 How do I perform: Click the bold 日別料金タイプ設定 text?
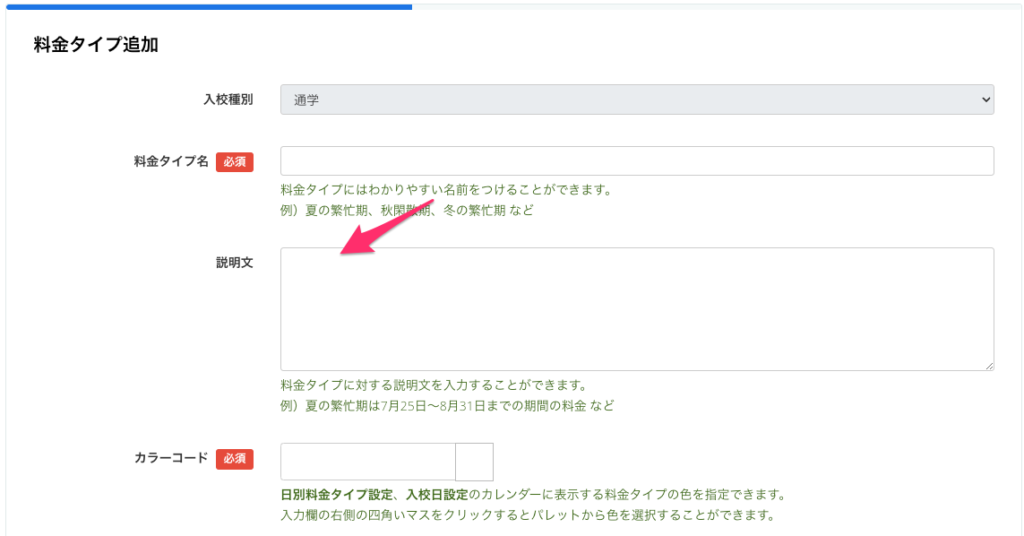(x=336, y=495)
